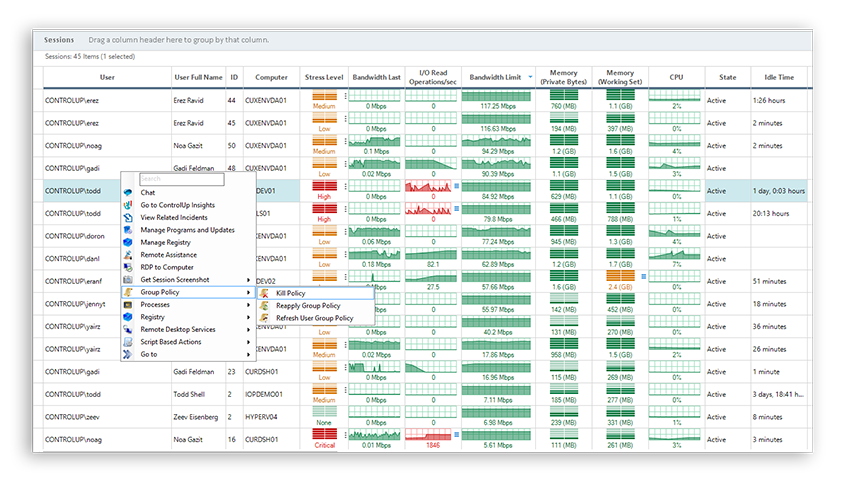Click the Computer column header
Viewport: 845px width, 490px height.
tap(271, 77)
